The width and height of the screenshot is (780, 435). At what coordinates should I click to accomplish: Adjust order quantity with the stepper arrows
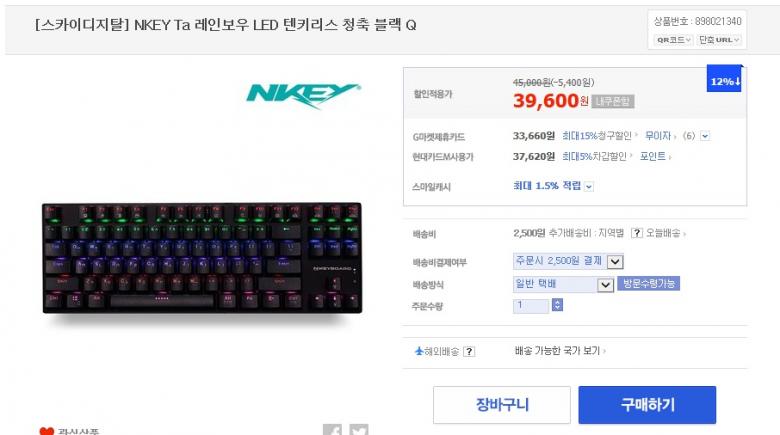(x=558, y=305)
